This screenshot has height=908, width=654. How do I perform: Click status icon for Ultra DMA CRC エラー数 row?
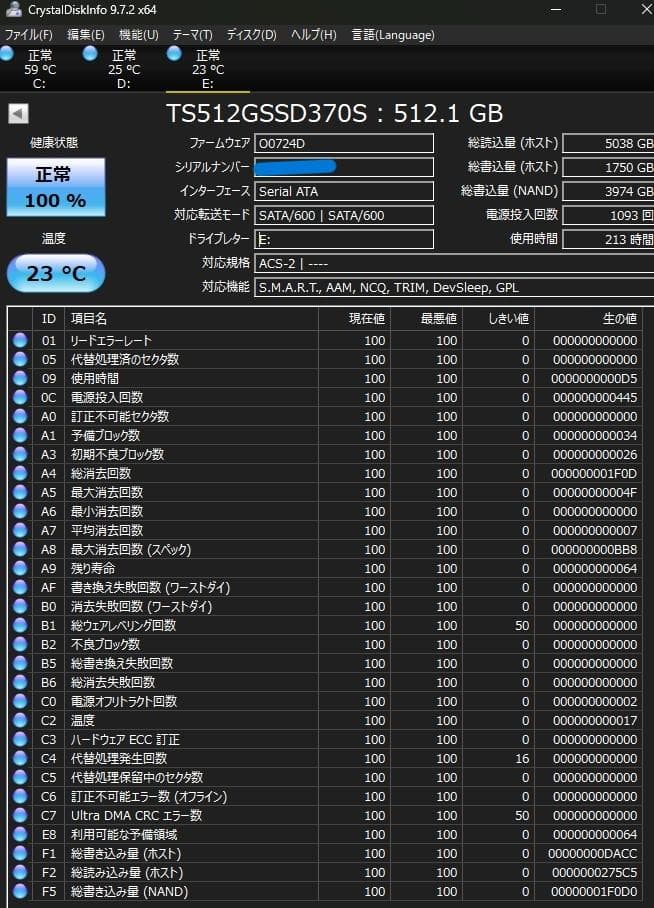click(20, 815)
